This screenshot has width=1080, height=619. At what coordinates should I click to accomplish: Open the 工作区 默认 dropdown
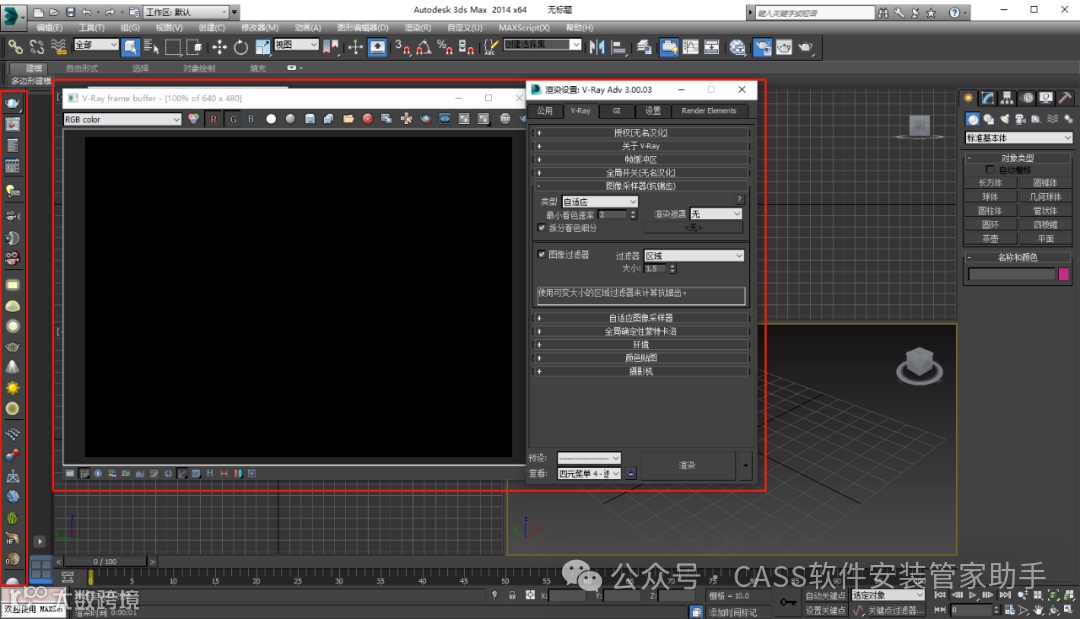[186, 12]
